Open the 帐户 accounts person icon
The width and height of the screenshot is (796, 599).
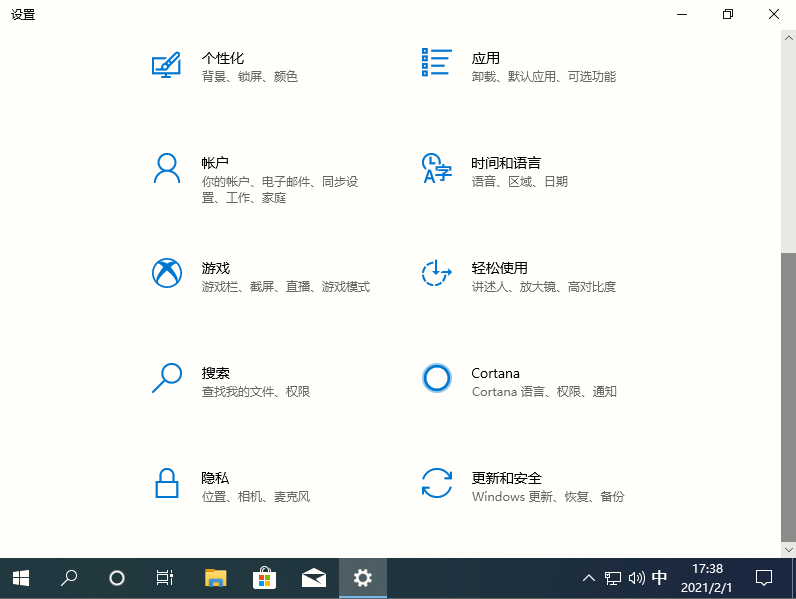166,168
